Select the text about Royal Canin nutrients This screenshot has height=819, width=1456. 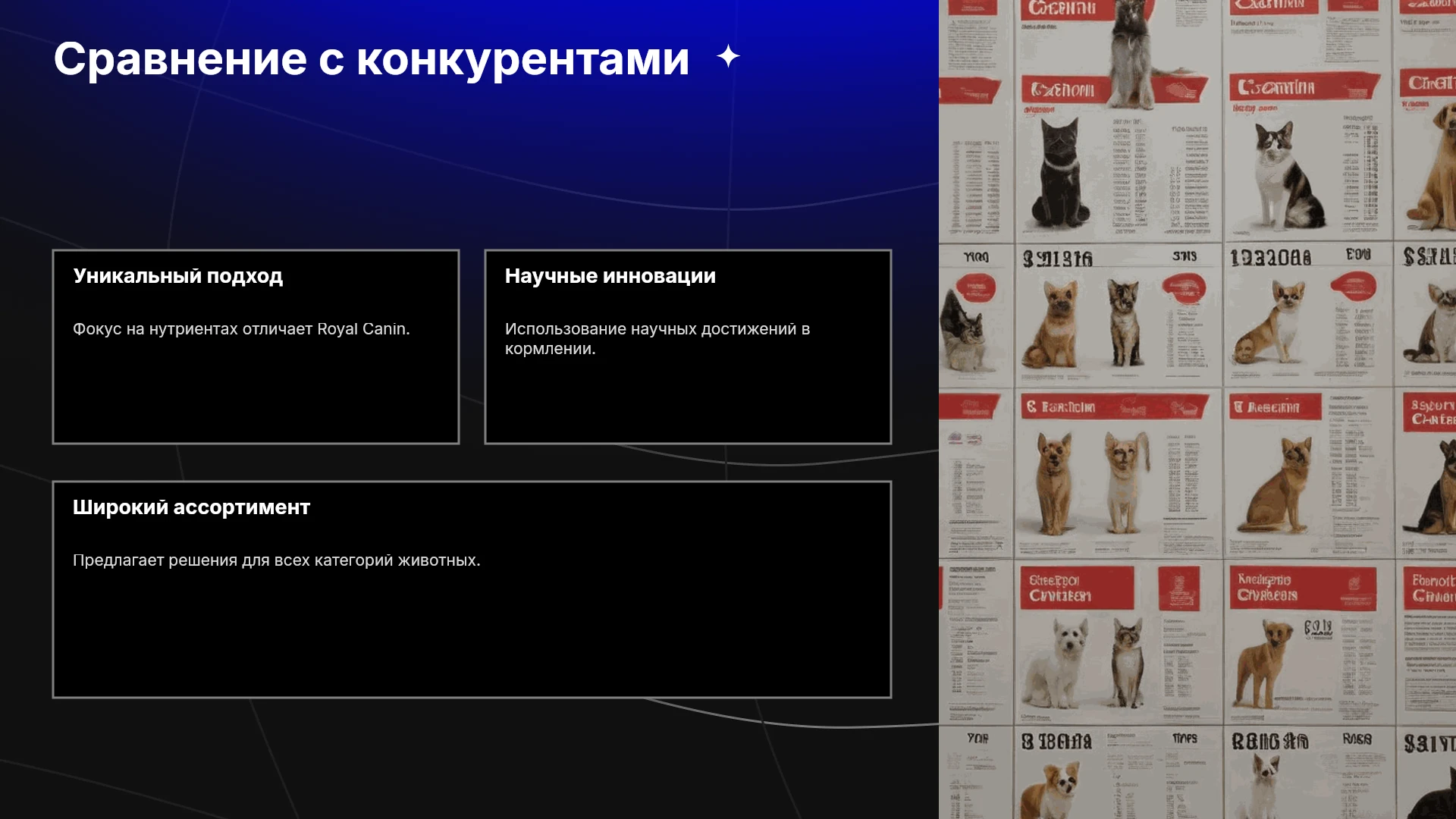point(241,329)
